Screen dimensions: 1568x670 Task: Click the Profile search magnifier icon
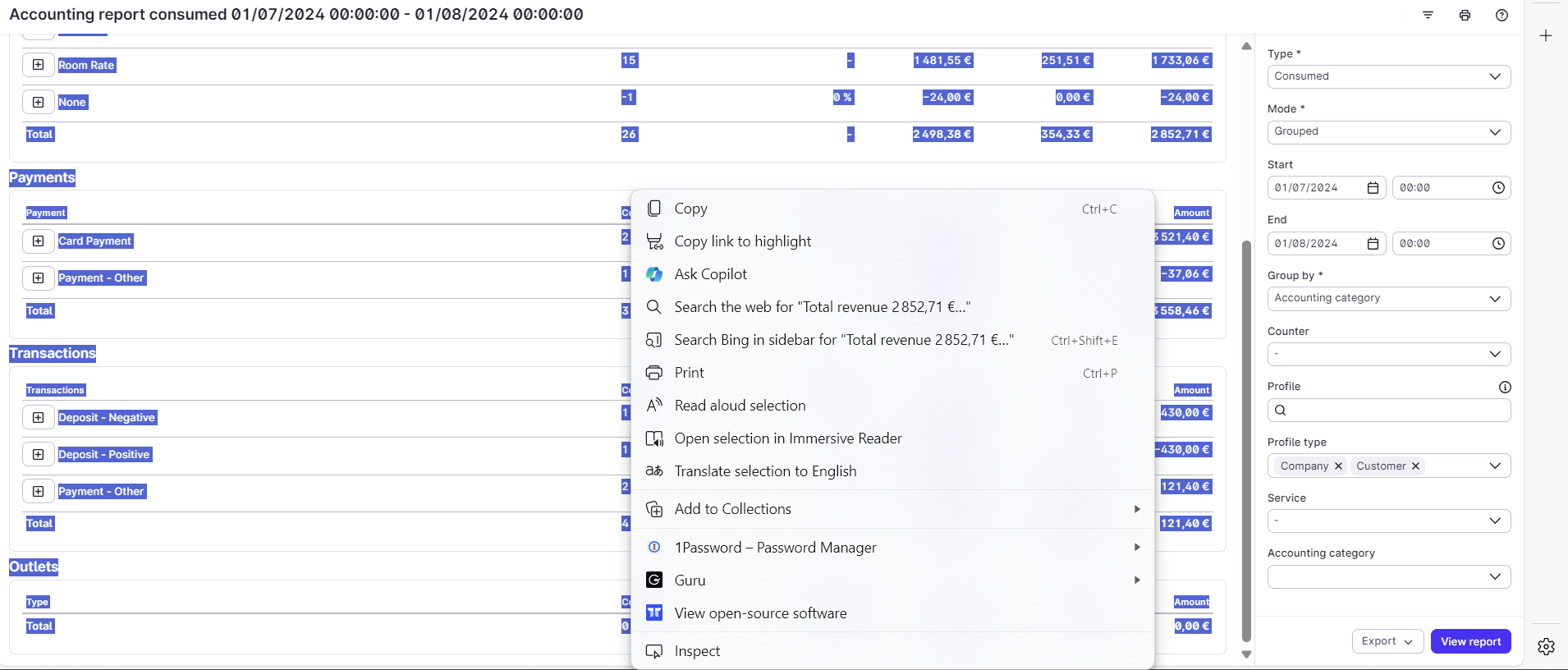point(1281,411)
